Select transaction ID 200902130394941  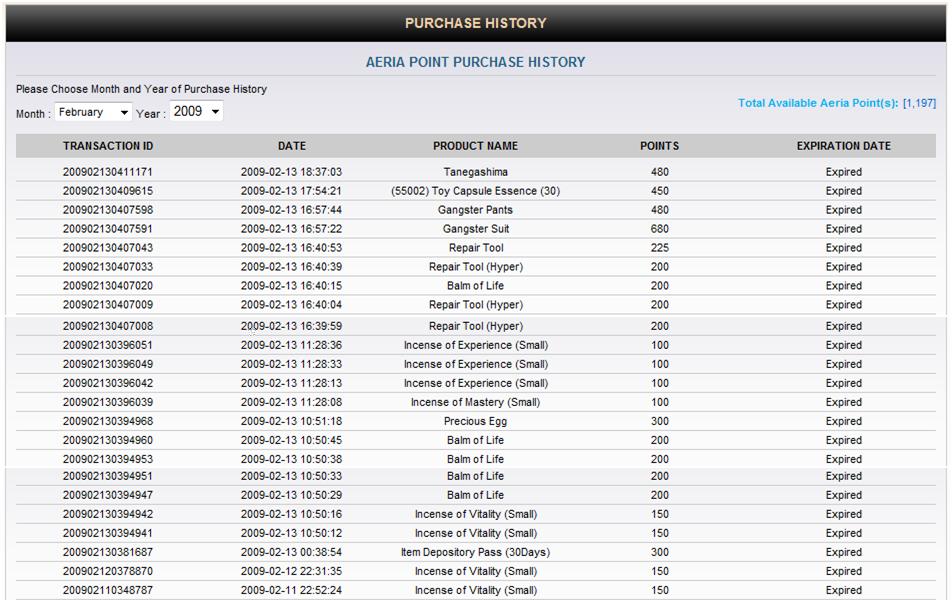tap(108, 533)
